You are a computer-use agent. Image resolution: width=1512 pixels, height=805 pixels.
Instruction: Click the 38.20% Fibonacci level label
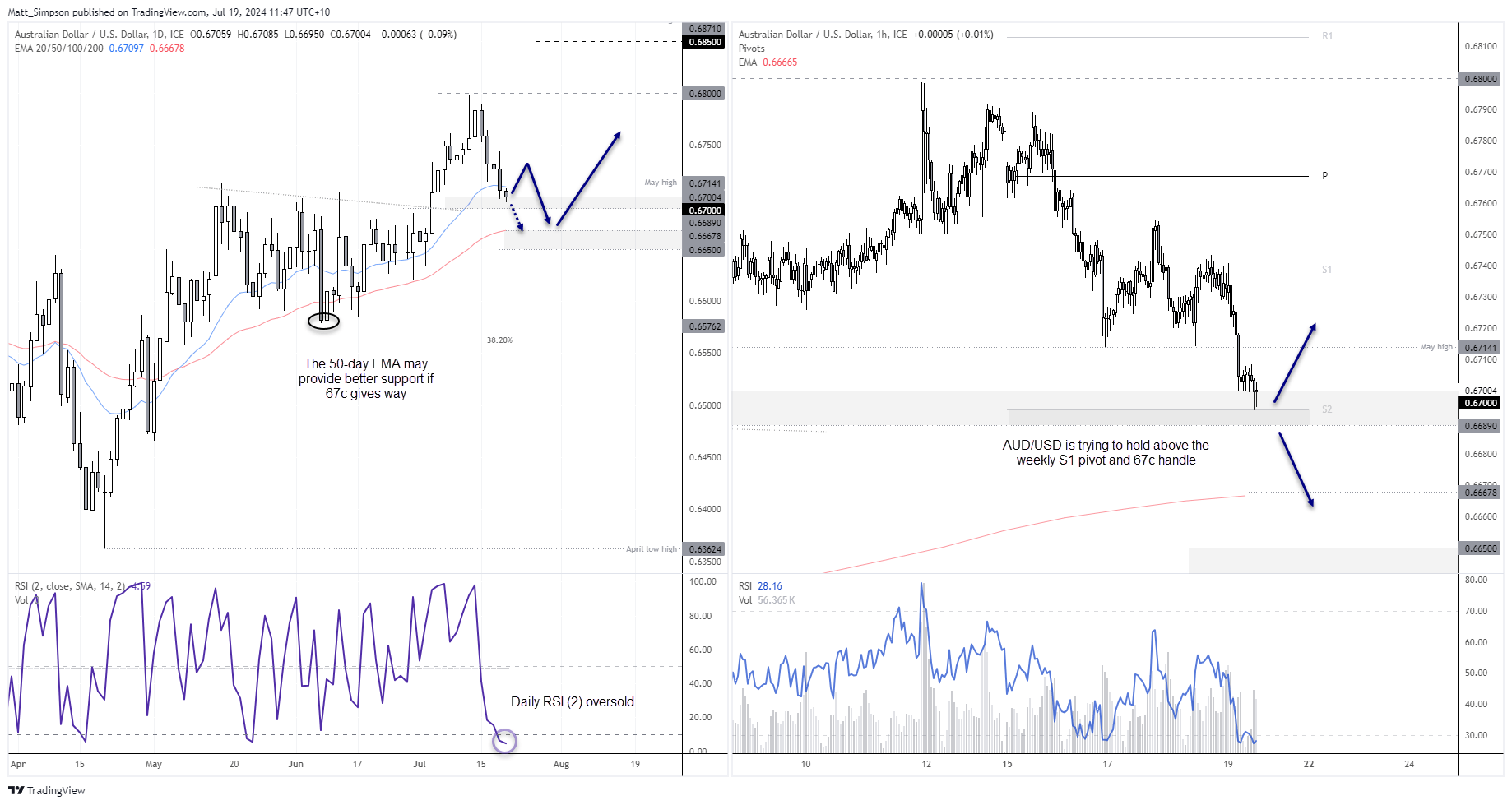point(499,340)
